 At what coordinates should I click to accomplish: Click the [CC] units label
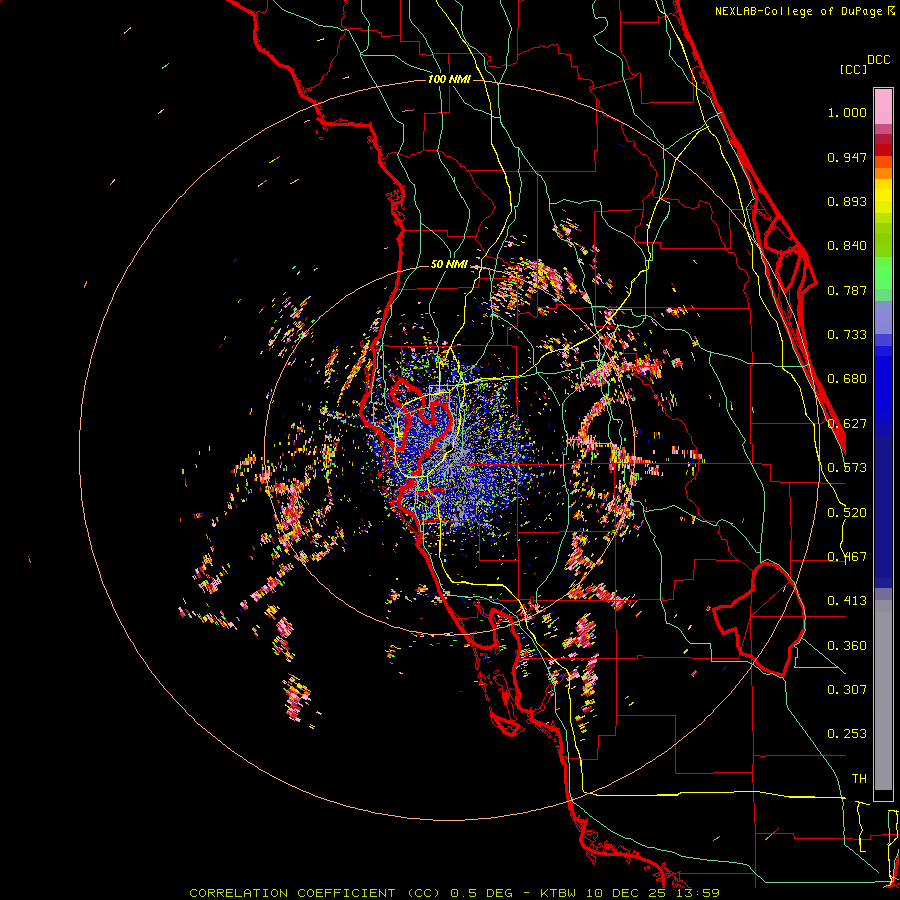(x=853, y=69)
